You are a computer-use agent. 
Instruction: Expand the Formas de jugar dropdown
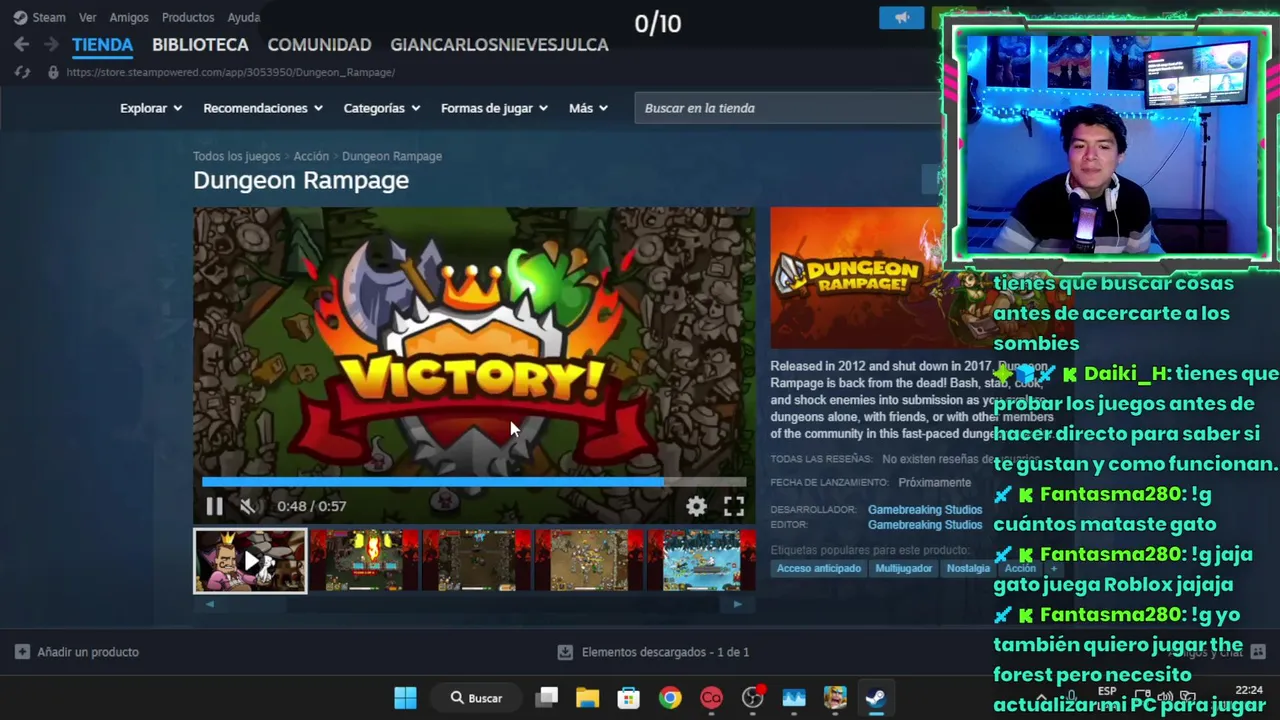(495, 108)
